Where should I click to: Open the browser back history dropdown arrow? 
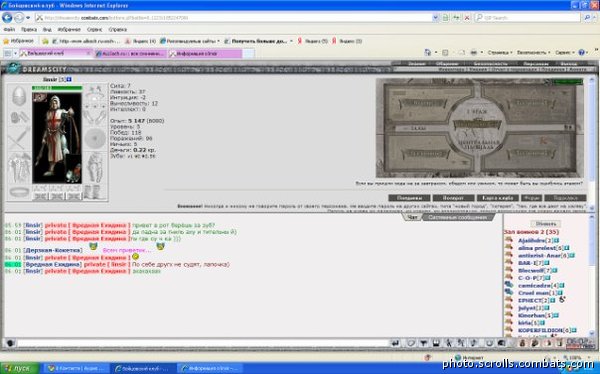28,18
